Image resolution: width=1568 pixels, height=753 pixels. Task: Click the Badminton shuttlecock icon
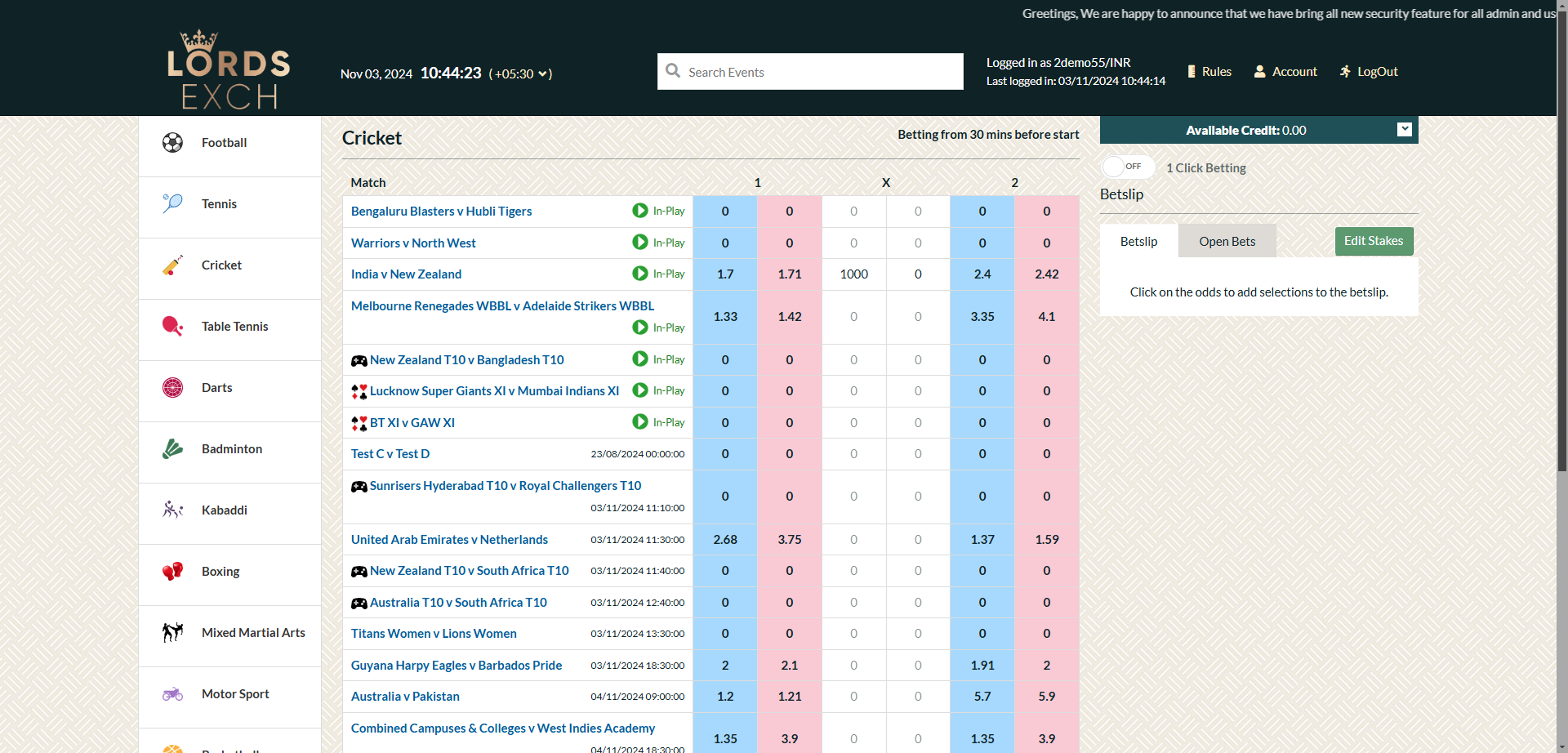(x=172, y=448)
